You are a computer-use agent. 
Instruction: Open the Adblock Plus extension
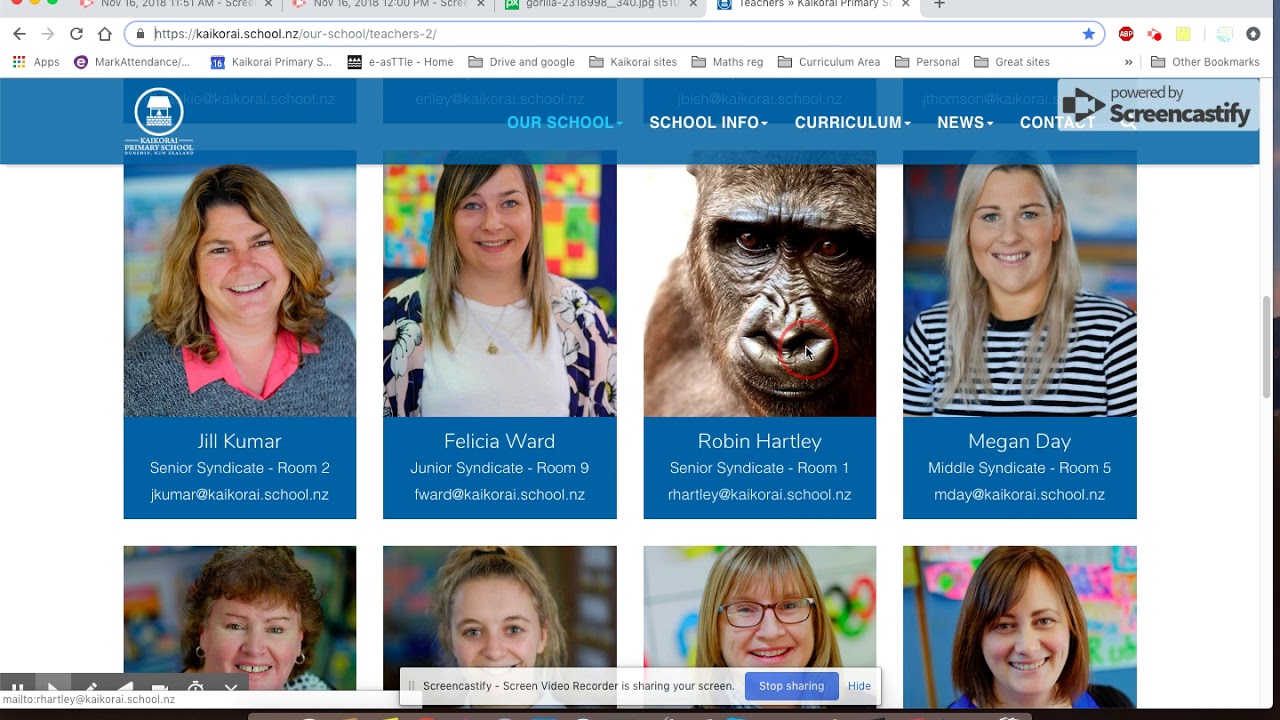pyautogui.click(x=1126, y=34)
